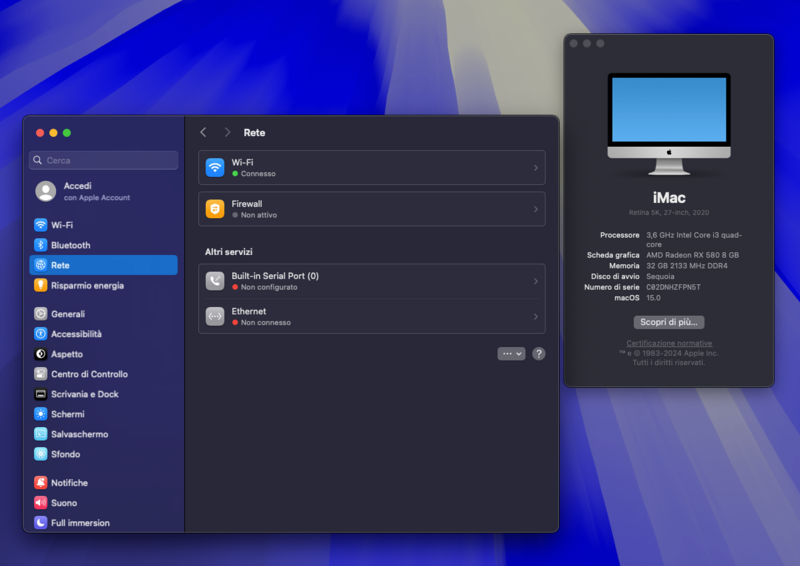Click the Full immersion moon icon
The image size is (800, 566).
(x=40, y=523)
